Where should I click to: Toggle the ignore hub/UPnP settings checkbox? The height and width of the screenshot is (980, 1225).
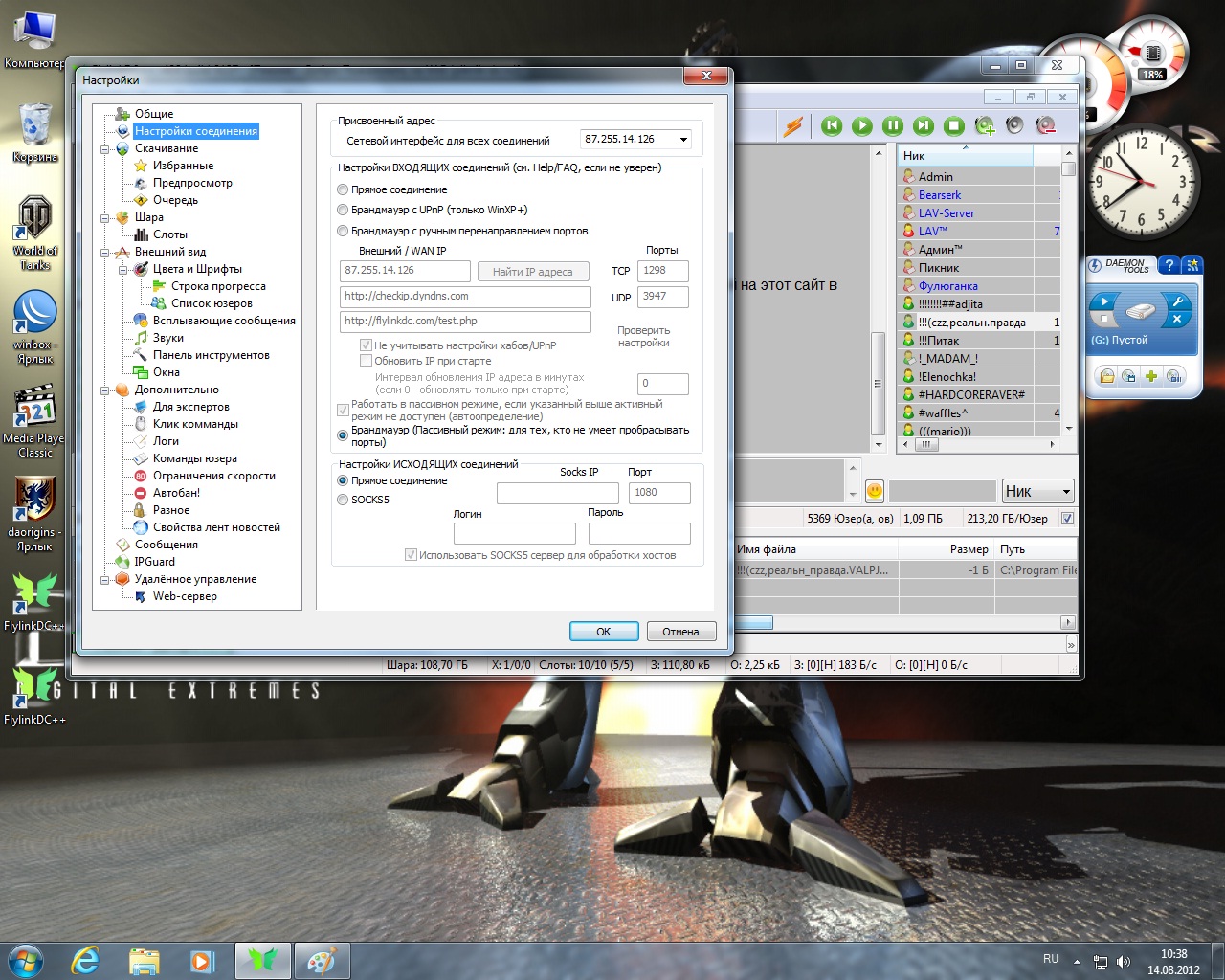(366, 345)
